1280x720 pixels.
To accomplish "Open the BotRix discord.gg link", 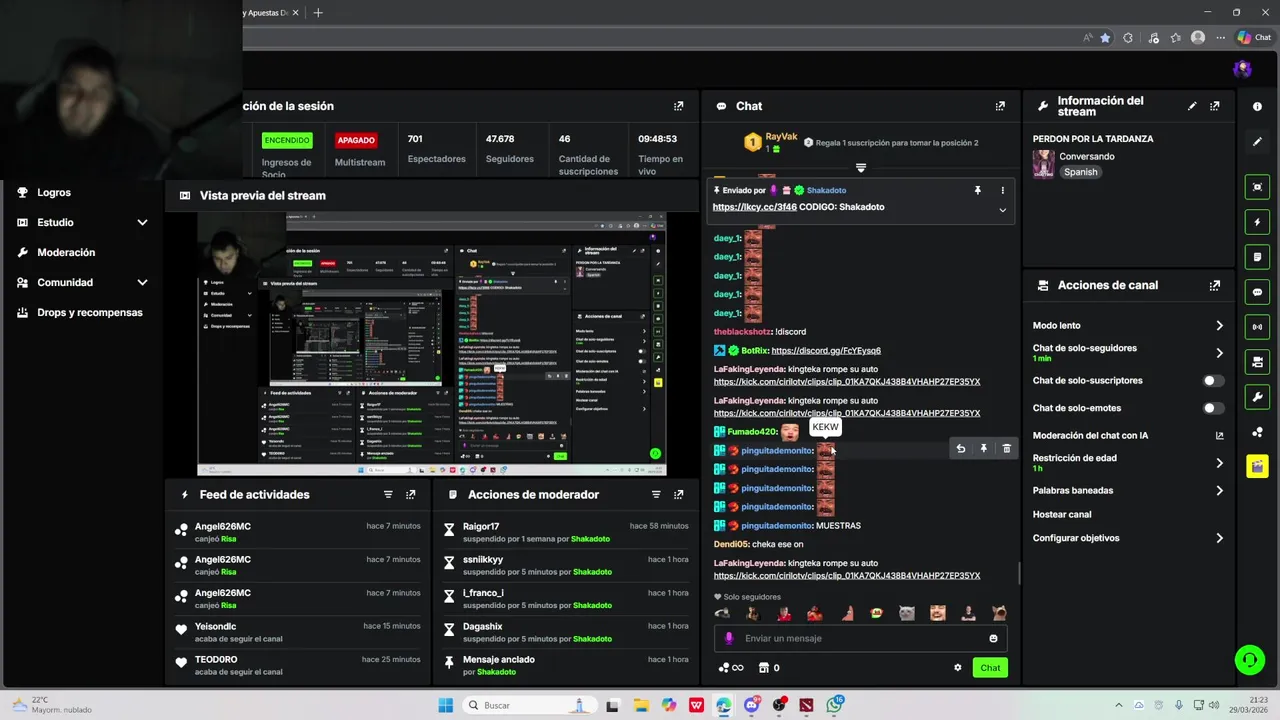I will pyautogui.click(x=826, y=351).
